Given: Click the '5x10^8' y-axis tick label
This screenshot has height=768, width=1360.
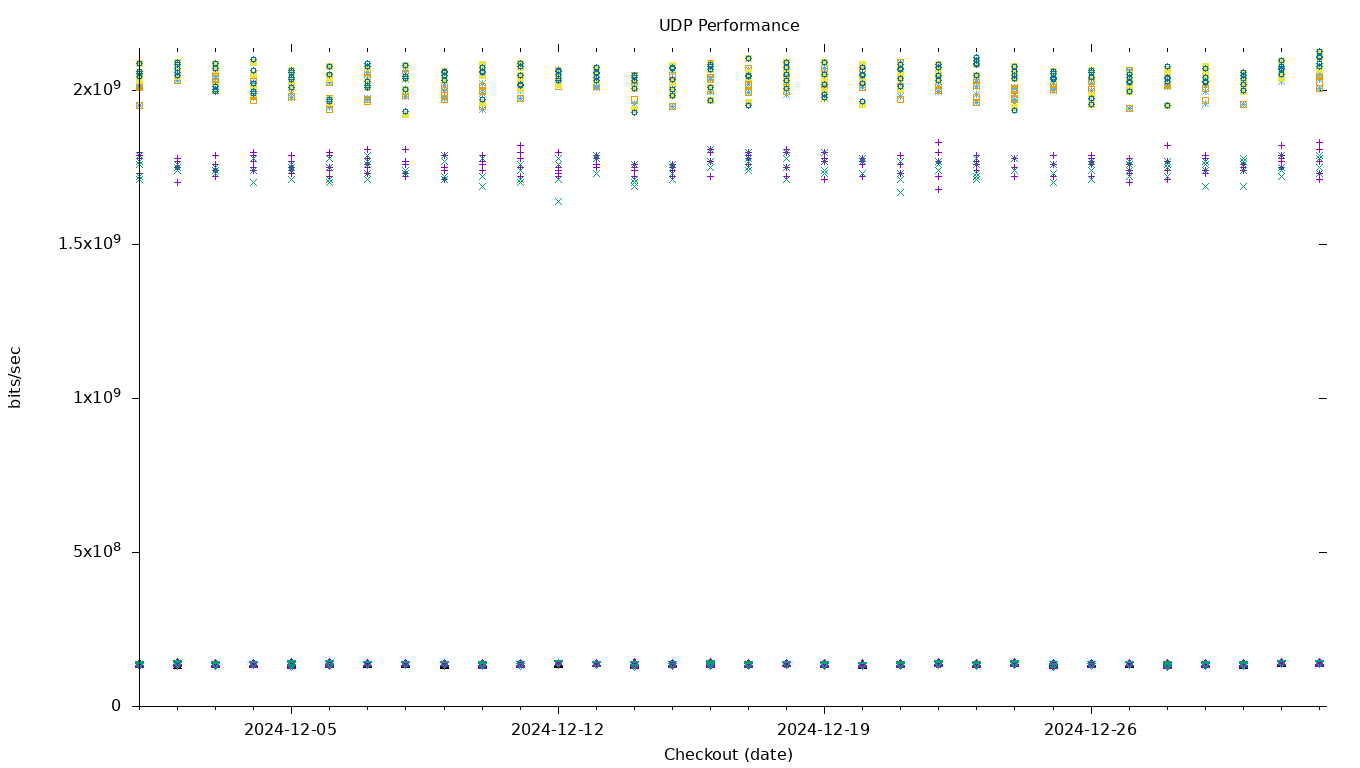Looking at the screenshot, I should (96, 551).
